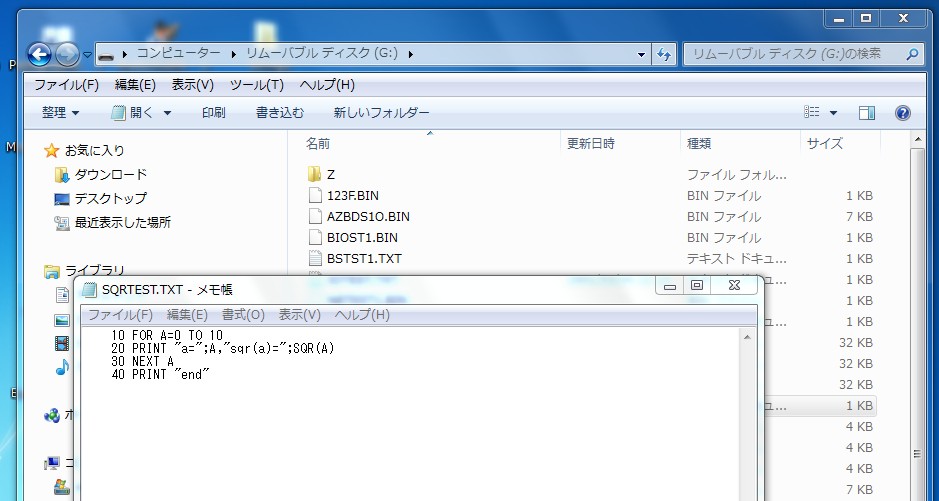Select ダウンロード in the favorites list
This screenshot has width=939, height=501.
110,174
